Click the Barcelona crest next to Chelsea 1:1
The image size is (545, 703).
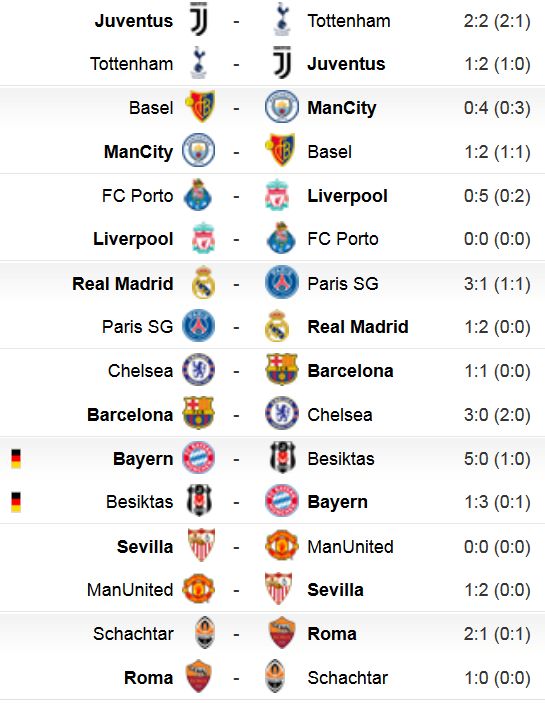pos(281,370)
